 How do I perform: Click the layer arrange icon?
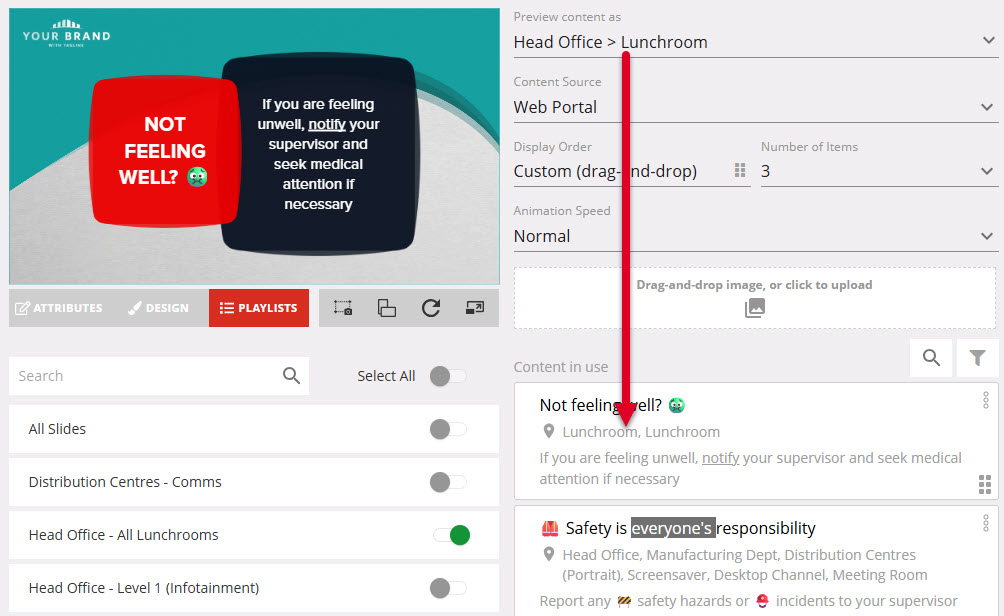coord(387,308)
